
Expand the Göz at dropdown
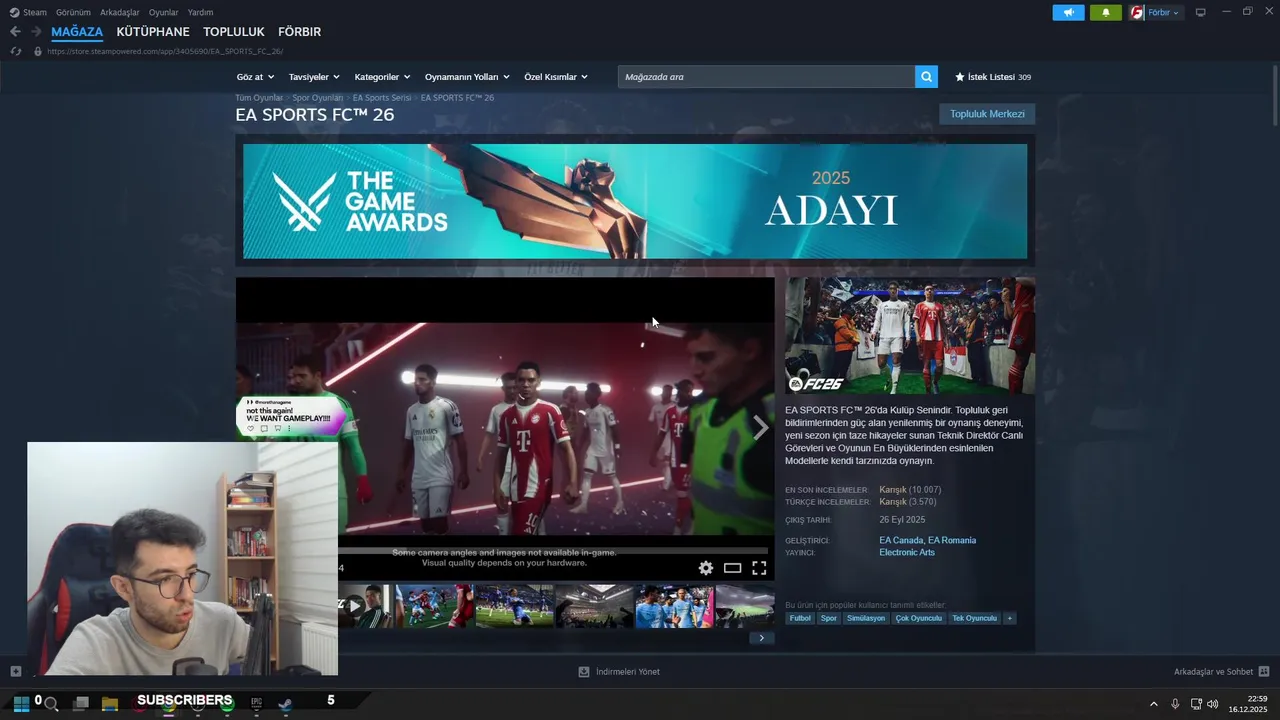coord(255,77)
